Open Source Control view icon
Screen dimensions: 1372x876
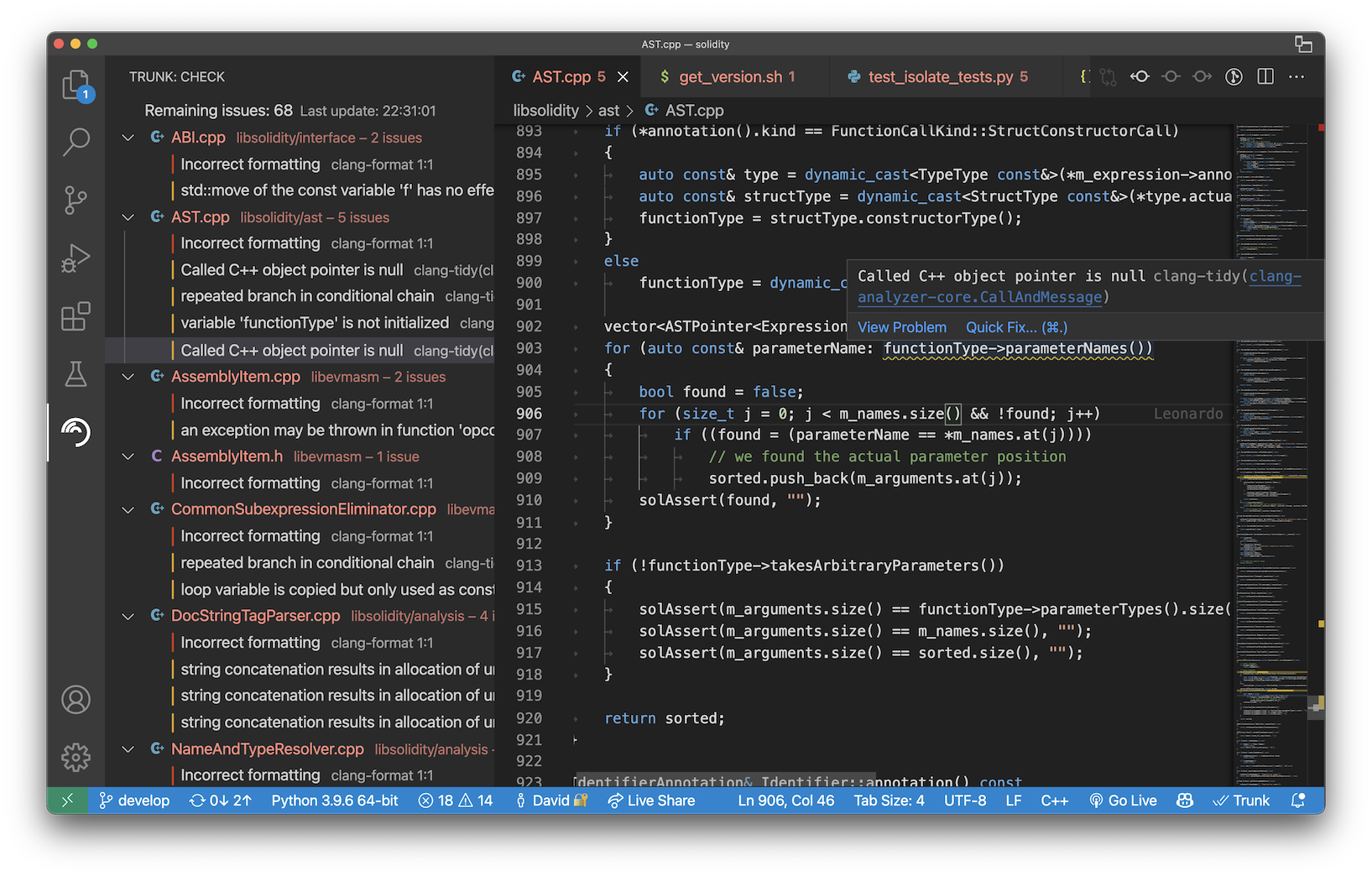pyautogui.click(x=76, y=200)
